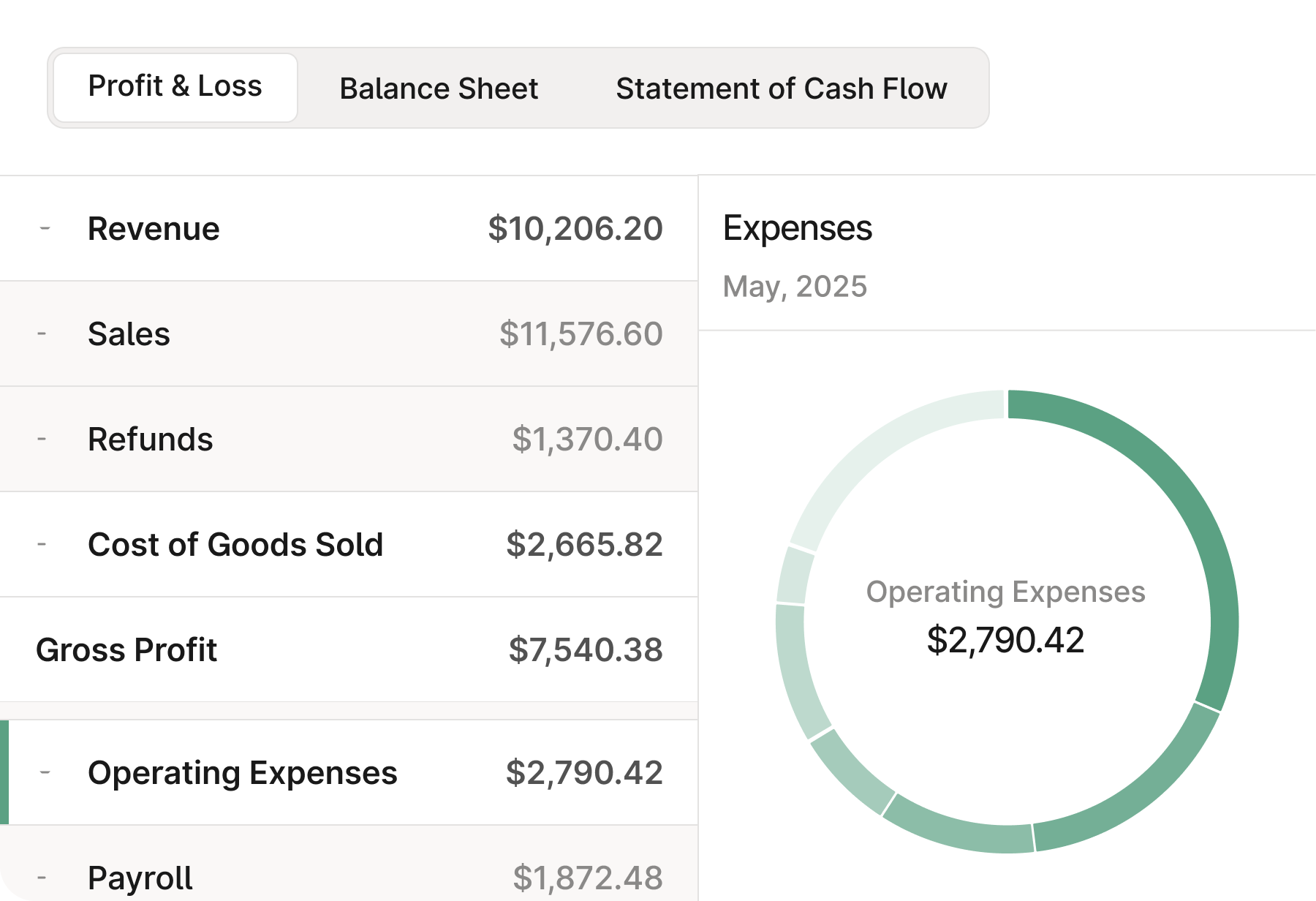Select the Payroll row label
Image resolution: width=1316 pixels, height=901 pixels.
point(140,878)
